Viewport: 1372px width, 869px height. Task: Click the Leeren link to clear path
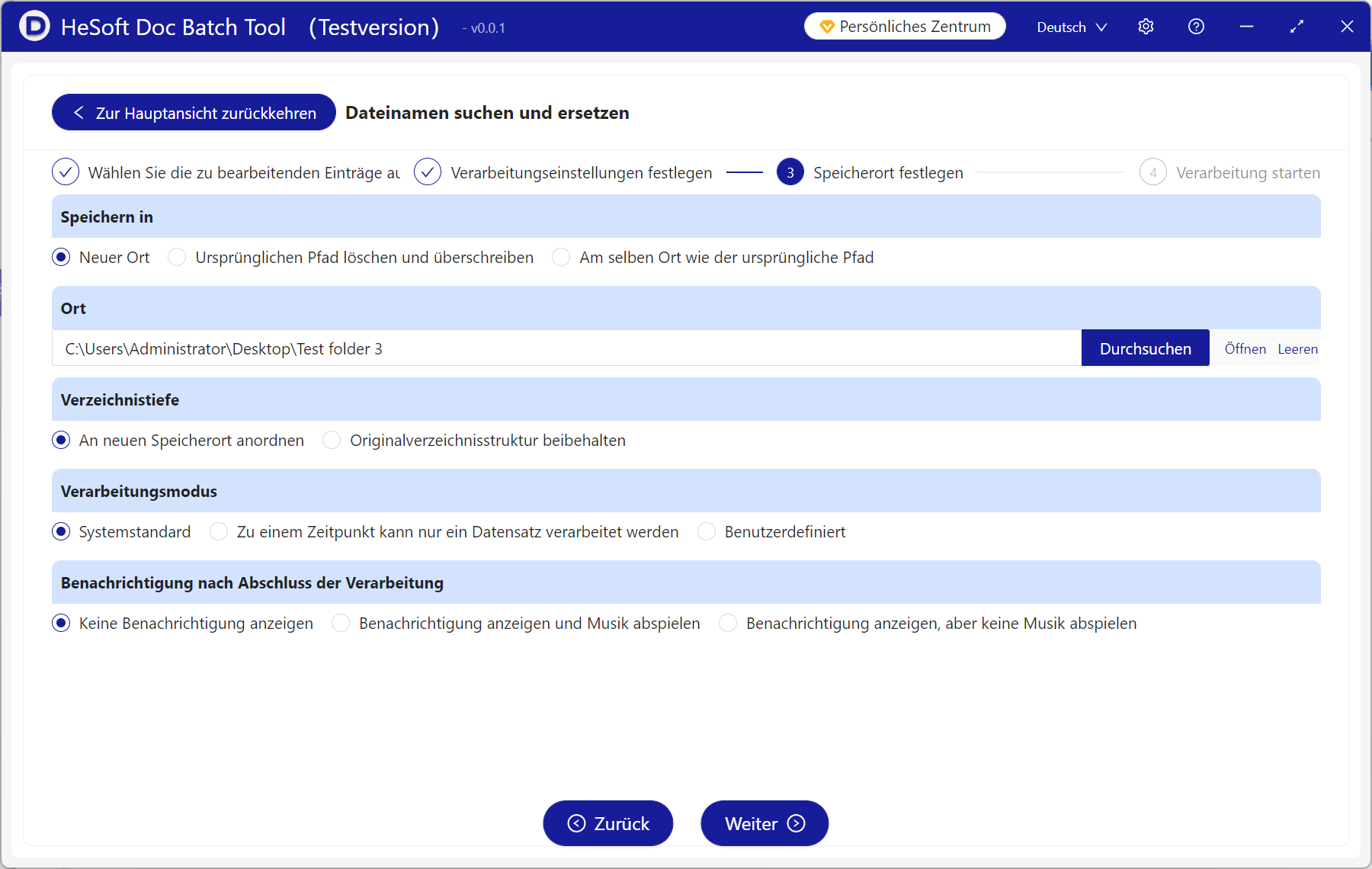[x=1297, y=349]
